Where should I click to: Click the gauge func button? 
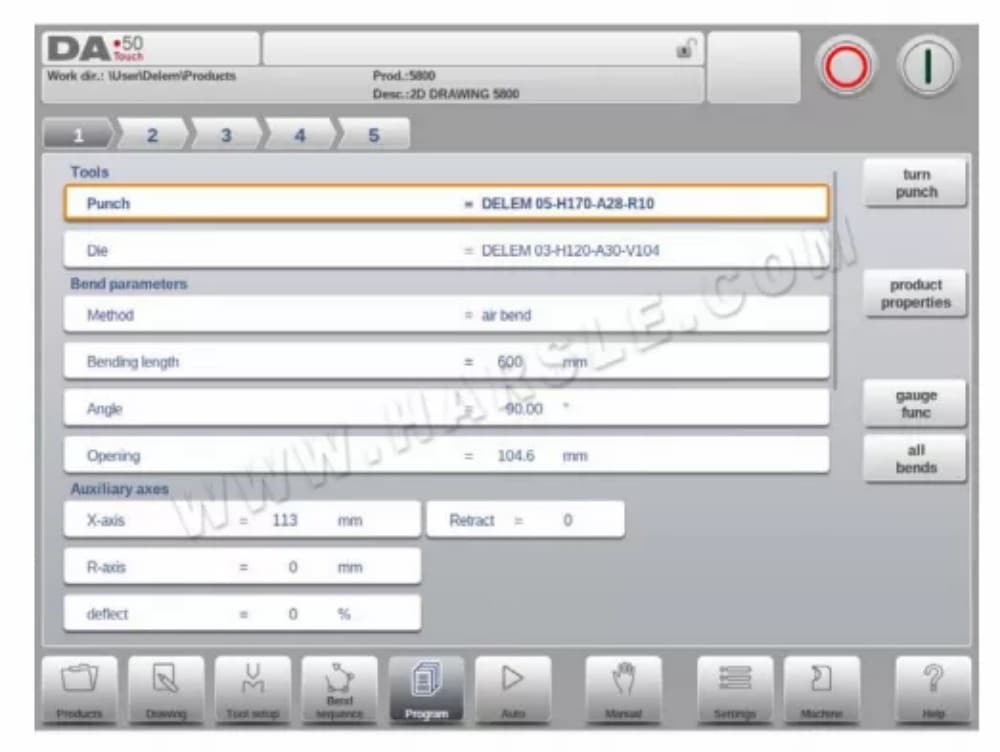click(x=916, y=404)
